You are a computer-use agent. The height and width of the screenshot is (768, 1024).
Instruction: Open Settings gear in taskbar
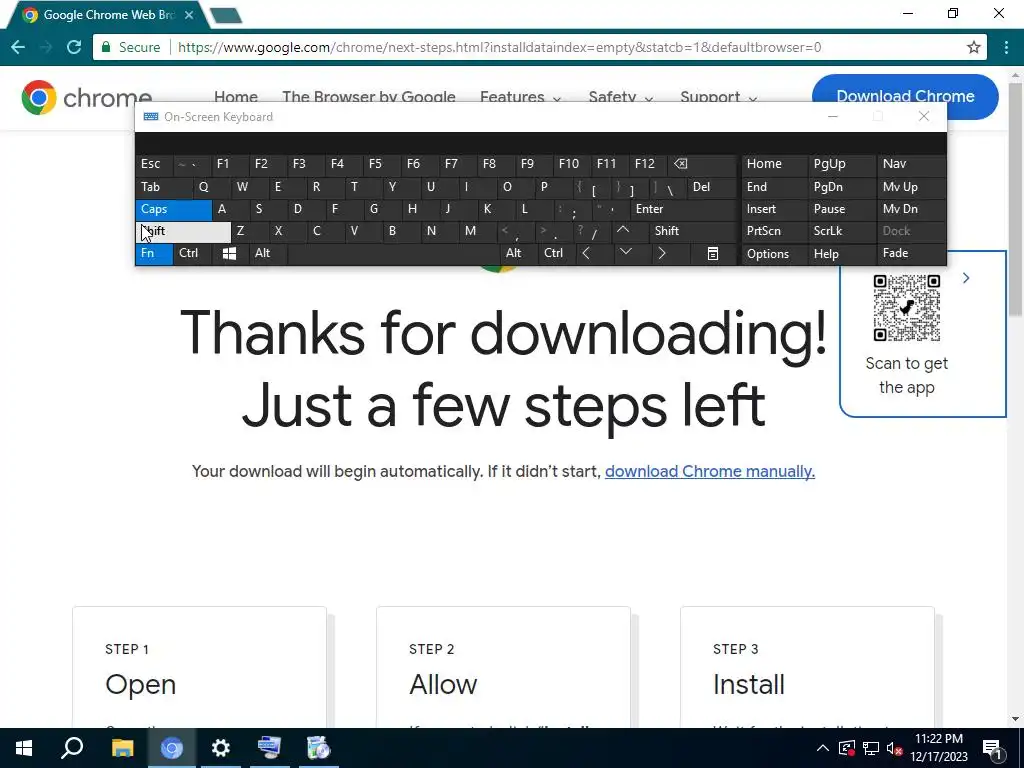[x=221, y=748]
